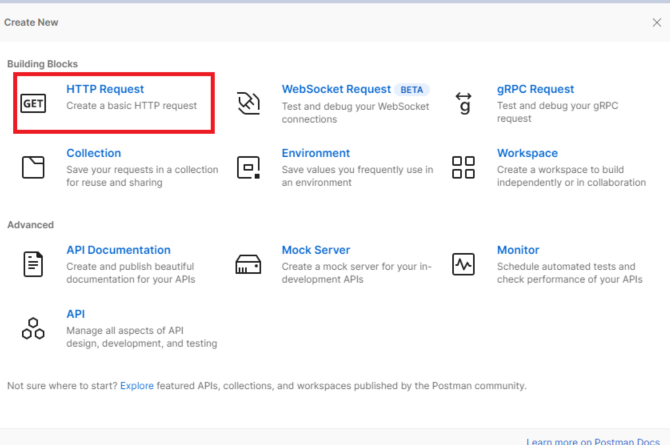Click 'Create a workspace to build' description

[x=571, y=176]
